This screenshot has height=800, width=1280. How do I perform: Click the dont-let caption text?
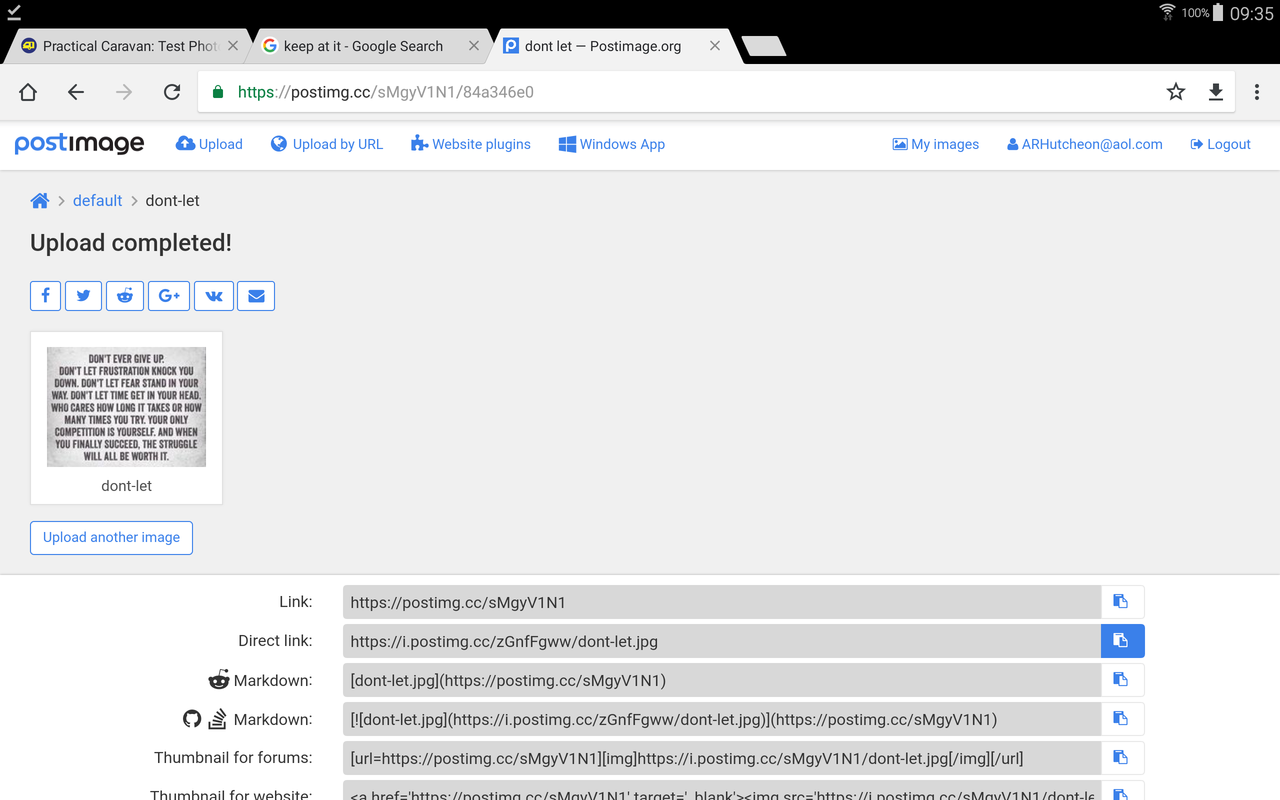[126, 486]
